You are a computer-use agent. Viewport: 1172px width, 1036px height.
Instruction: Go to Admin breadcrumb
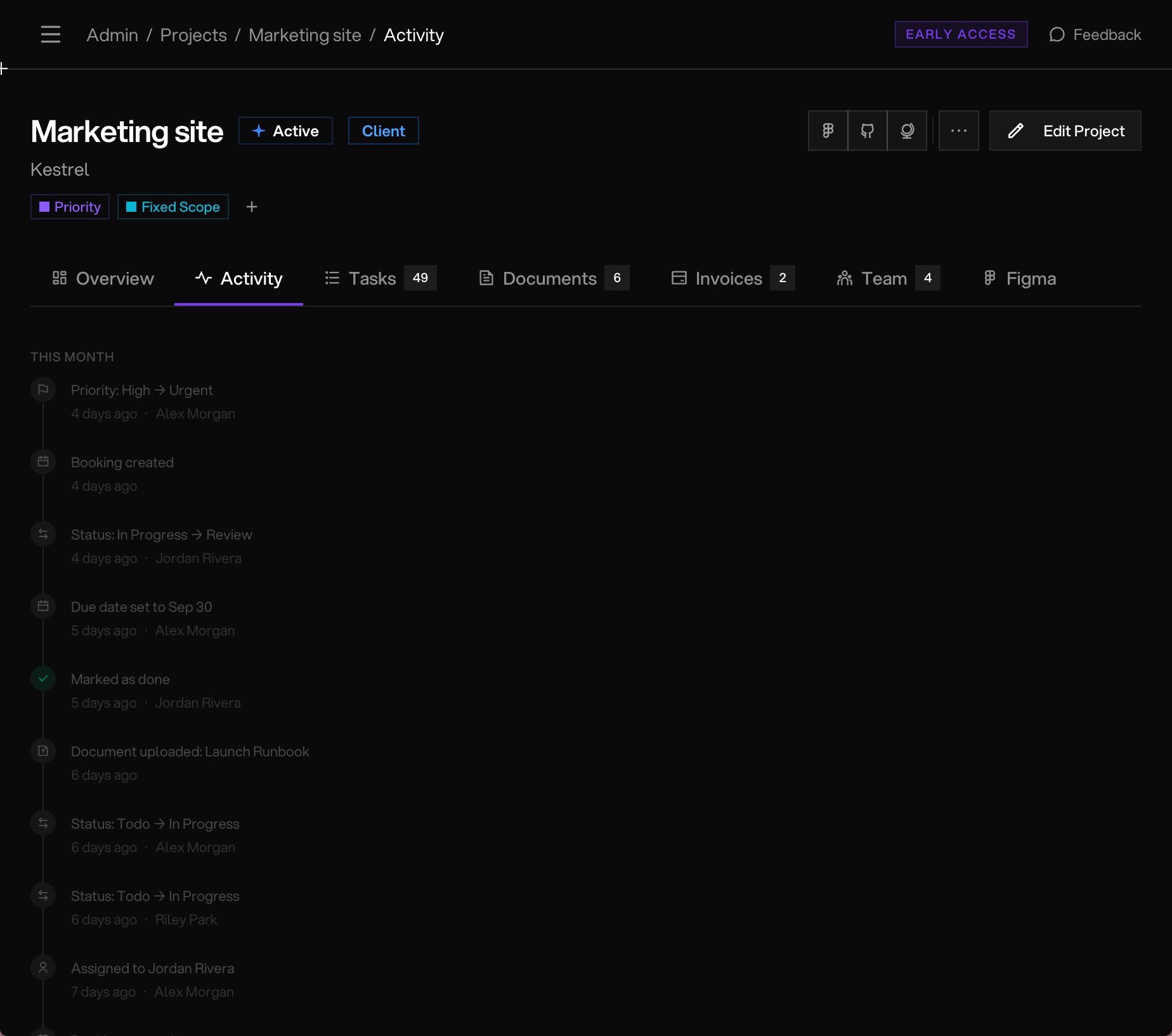click(112, 35)
